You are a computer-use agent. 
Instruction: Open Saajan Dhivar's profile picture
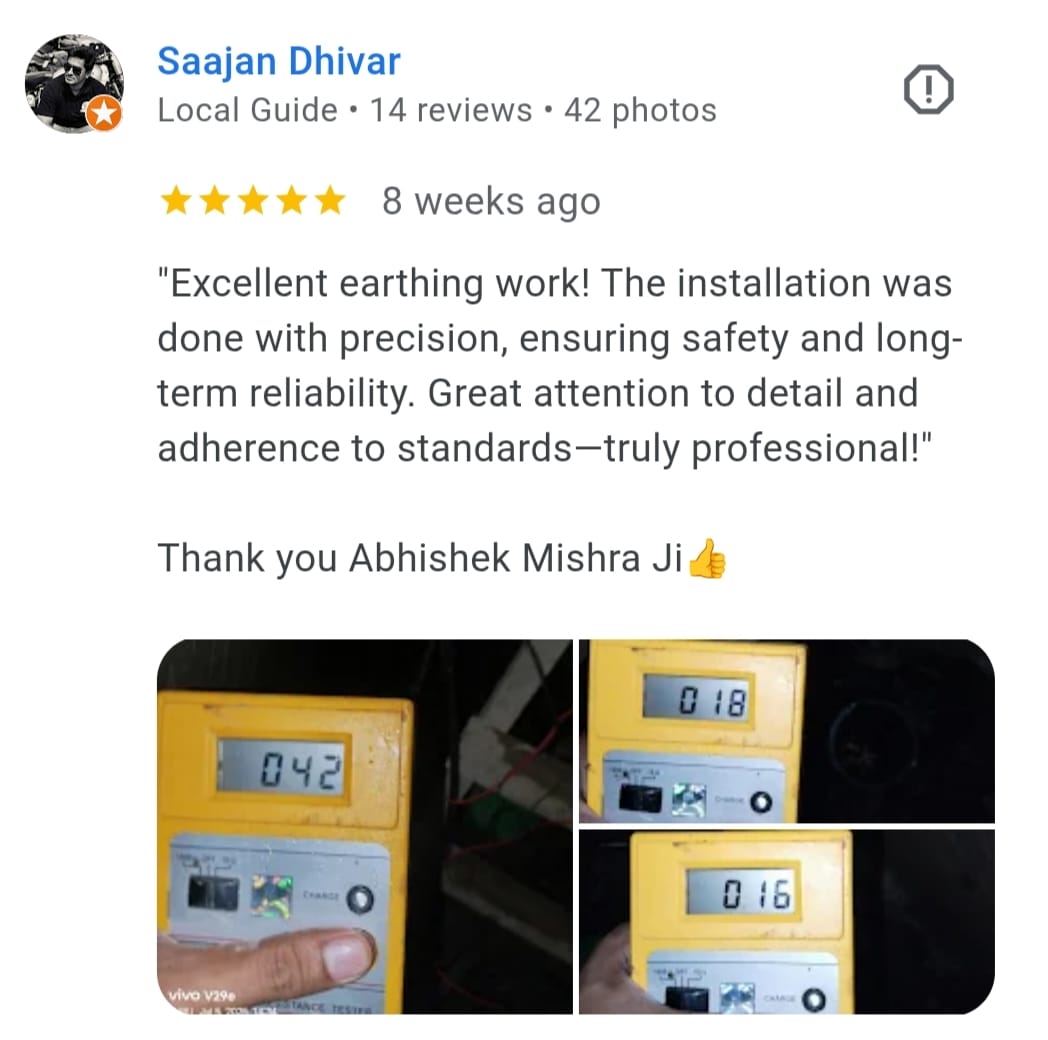click(74, 84)
